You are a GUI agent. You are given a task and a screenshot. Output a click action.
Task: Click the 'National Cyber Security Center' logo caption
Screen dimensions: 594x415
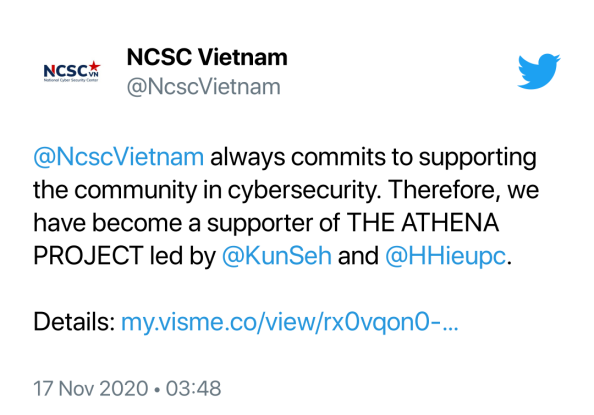[71, 80]
